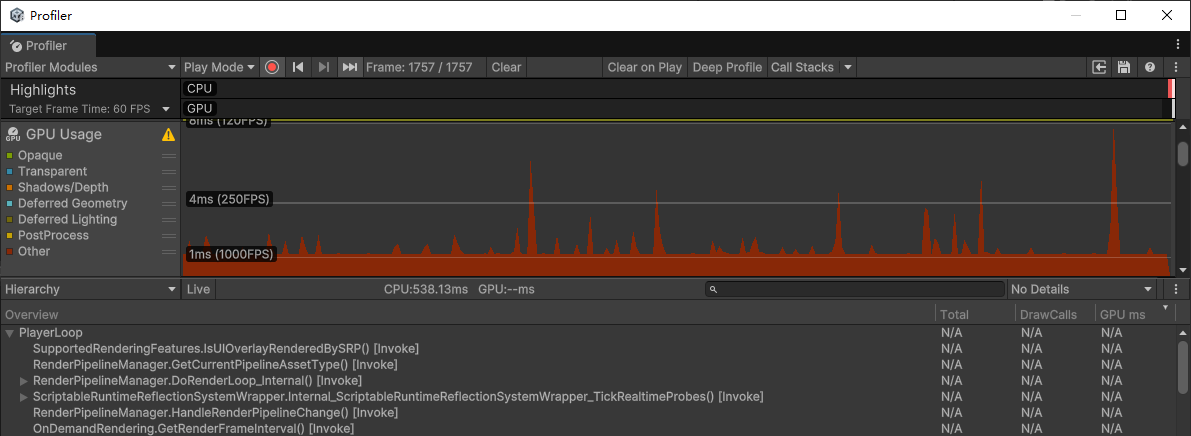1191x436 pixels.
Task: Open the Profiler help icon
Action: coord(1149,67)
